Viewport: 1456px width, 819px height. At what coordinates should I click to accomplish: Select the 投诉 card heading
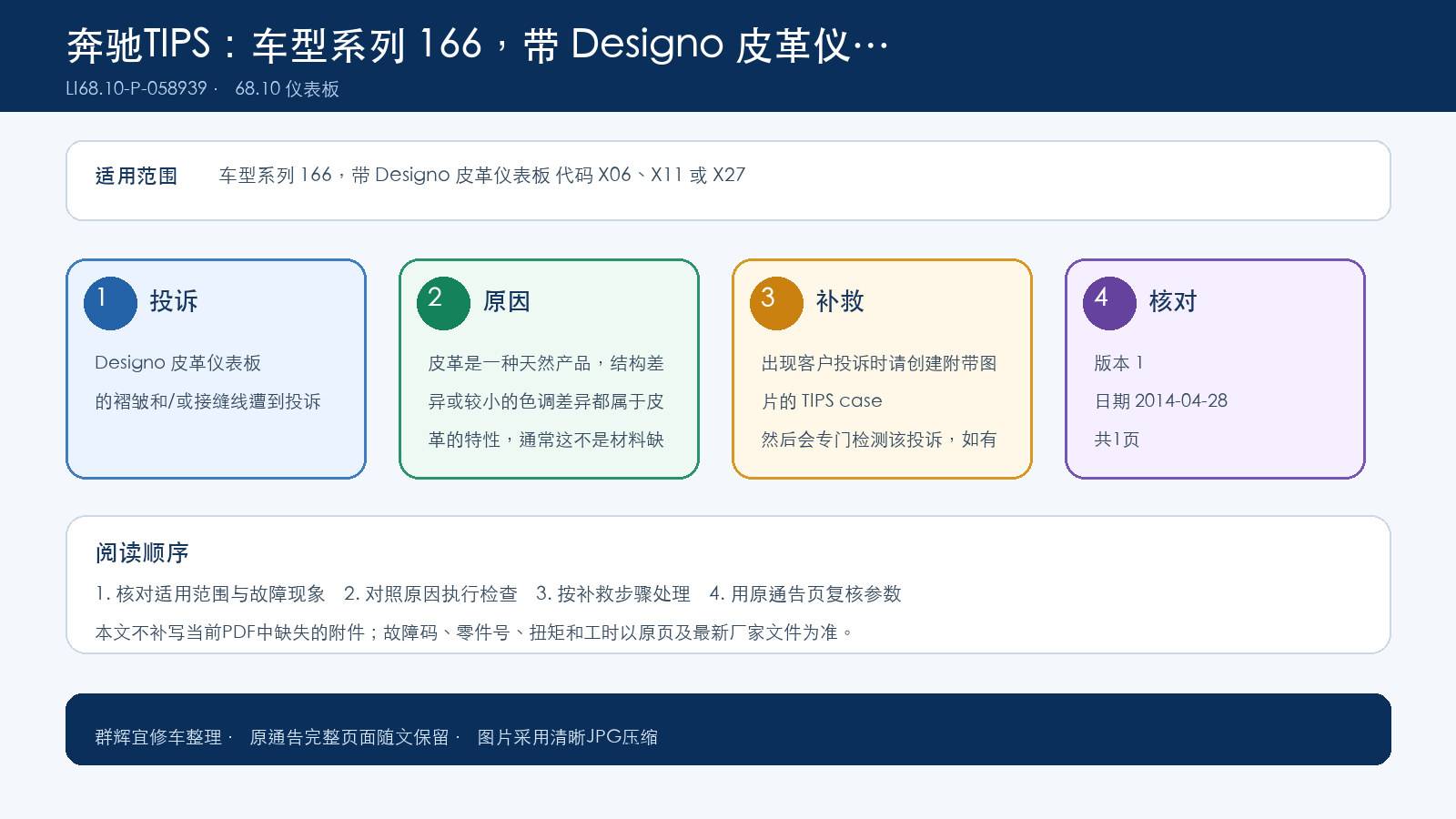[x=174, y=301]
